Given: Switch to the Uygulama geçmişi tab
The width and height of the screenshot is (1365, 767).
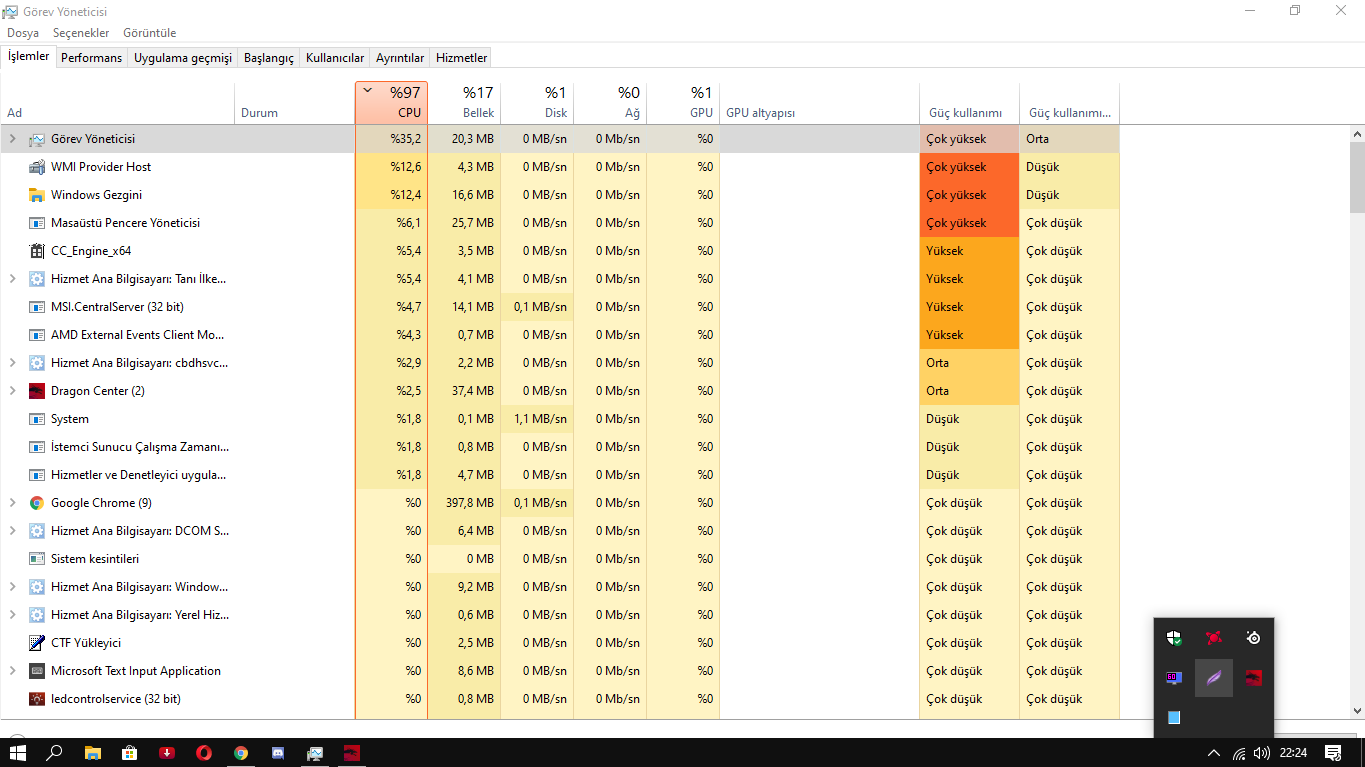Looking at the screenshot, I should (x=183, y=58).
